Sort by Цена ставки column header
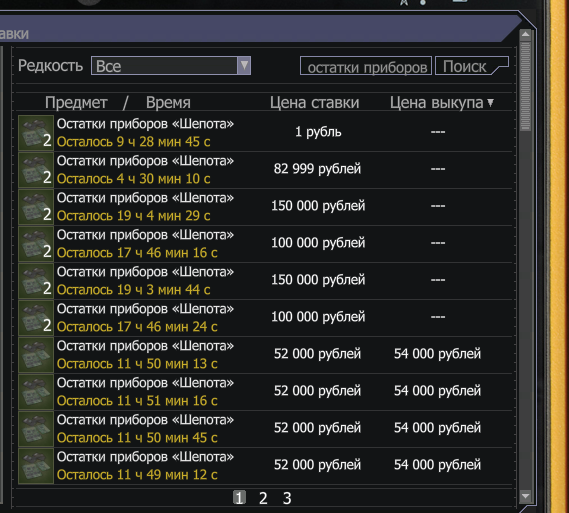This screenshot has width=569, height=513. click(314, 103)
